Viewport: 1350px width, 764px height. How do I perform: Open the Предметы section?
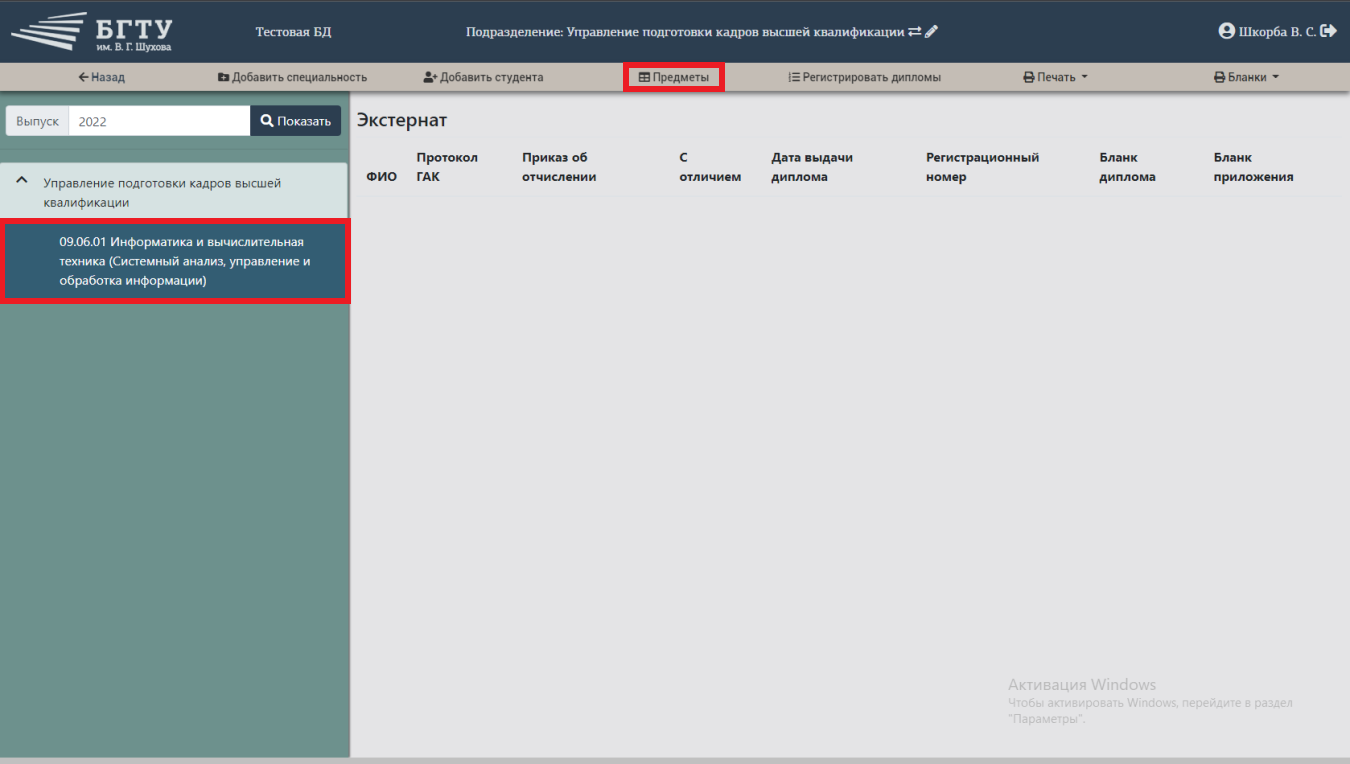674,77
